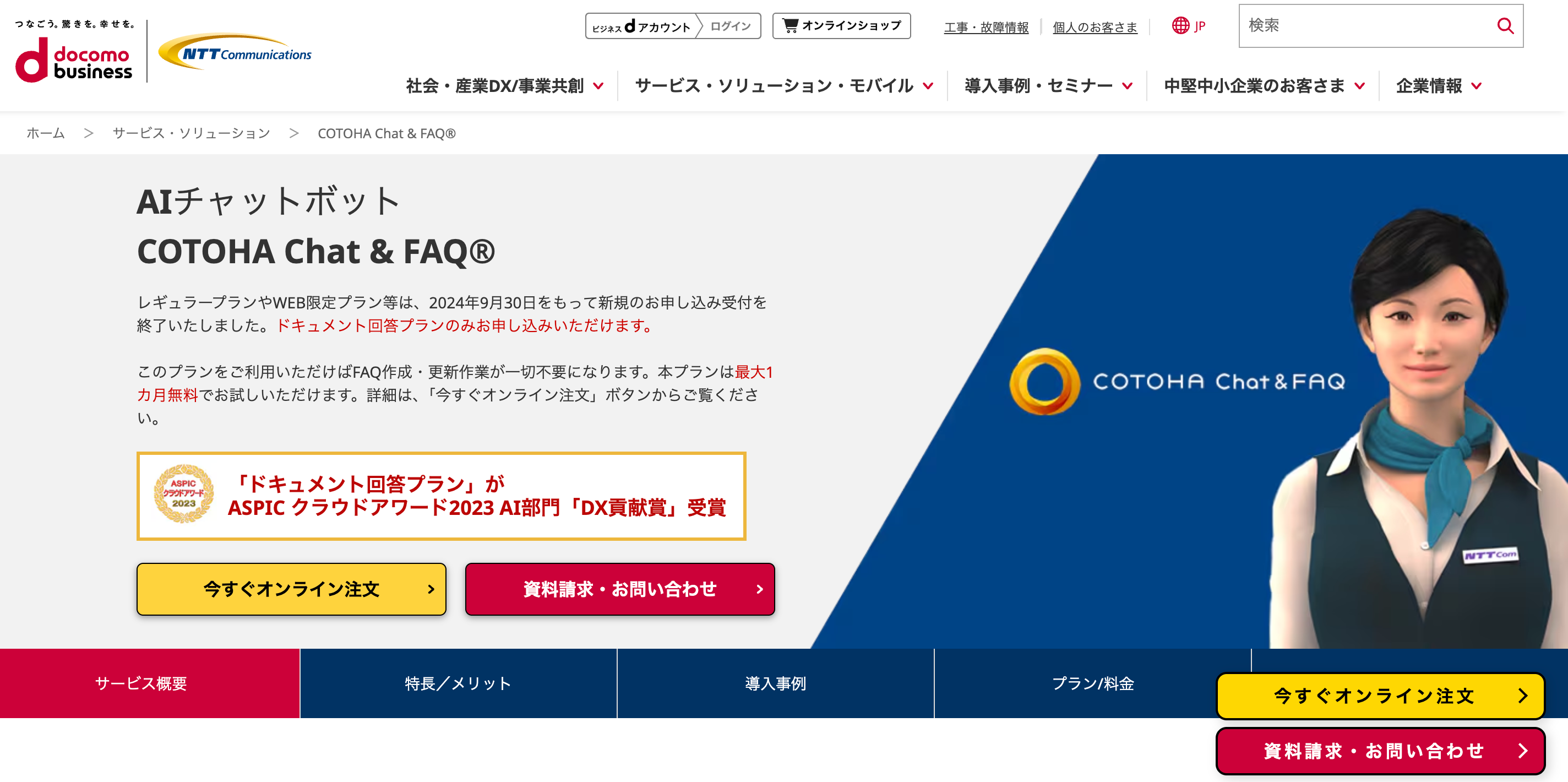
Task: Click the NTT Communications logo
Action: point(235,52)
